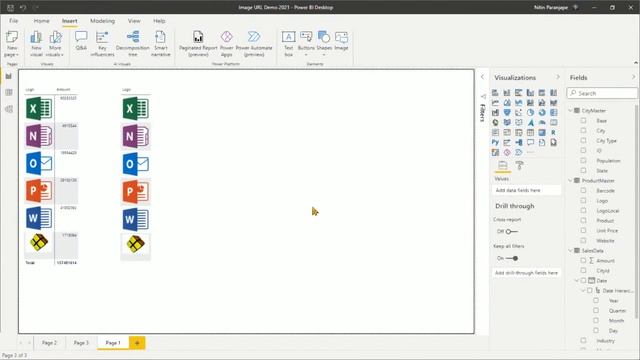Image resolution: width=640 pixels, height=360 pixels.
Task: Select the Table visualization icon
Action: point(530,132)
